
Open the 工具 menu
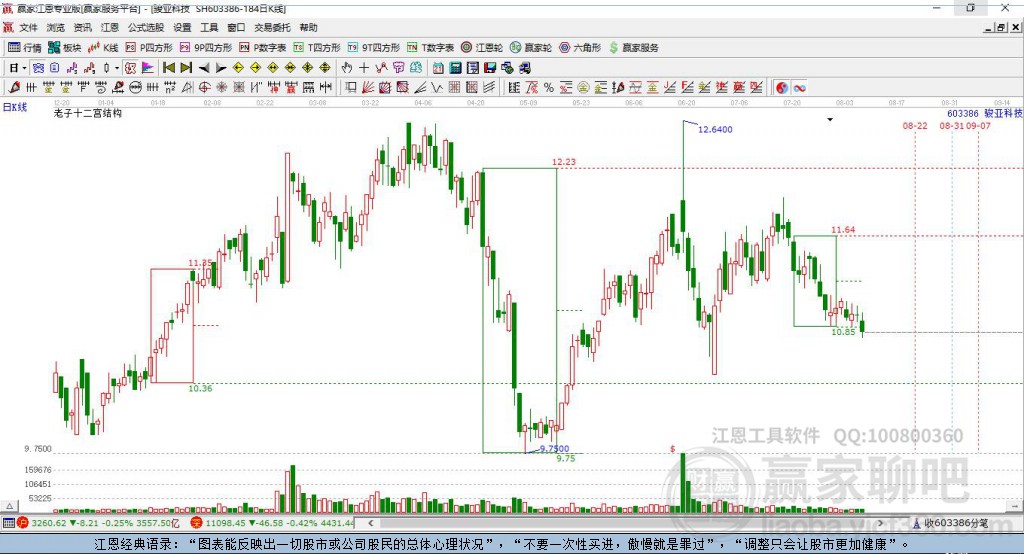[209, 27]
